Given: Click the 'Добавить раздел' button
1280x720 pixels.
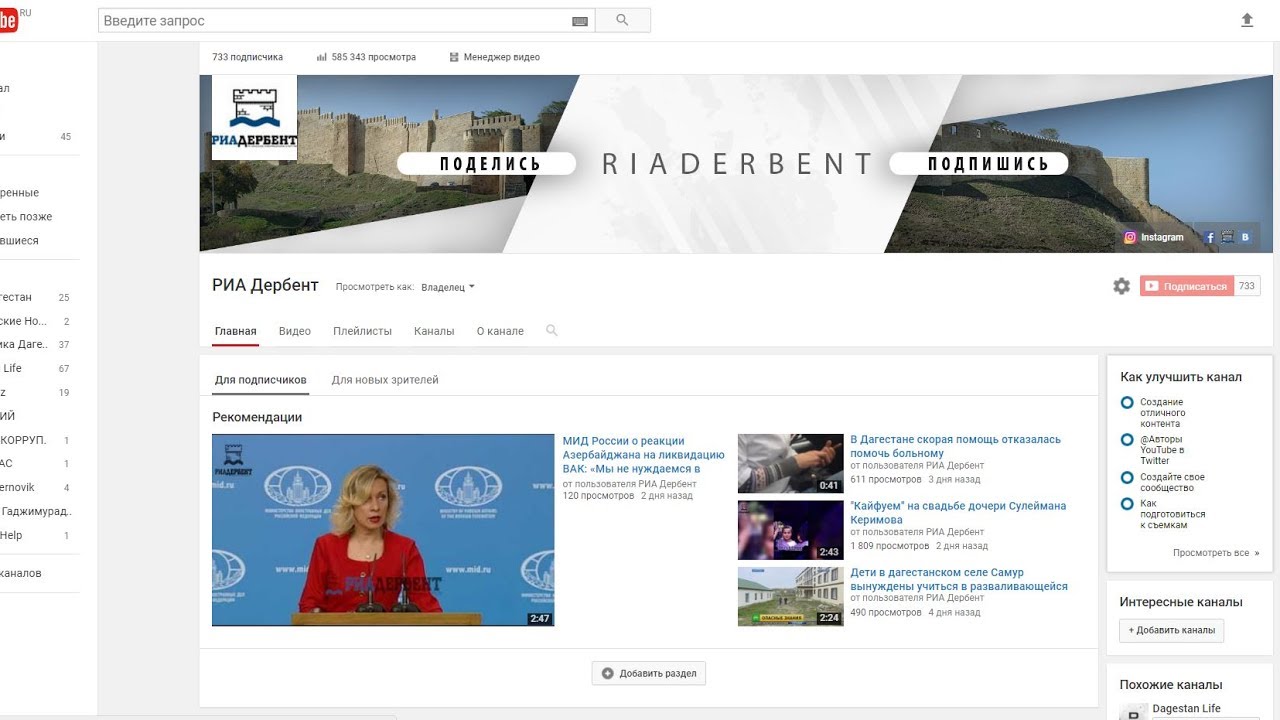Looking at the screenshot, I should click(x=649, y=674).
